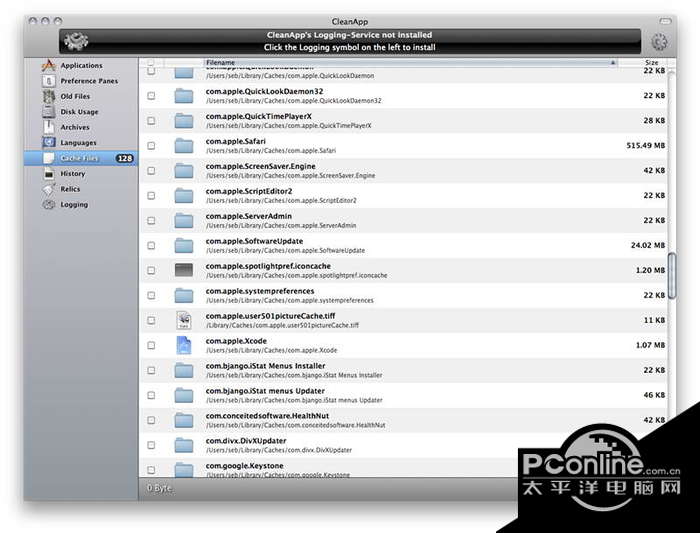Click the com.apple.Safari folder icon
Viewport: 700px width, 533px height.
point(183,146)
